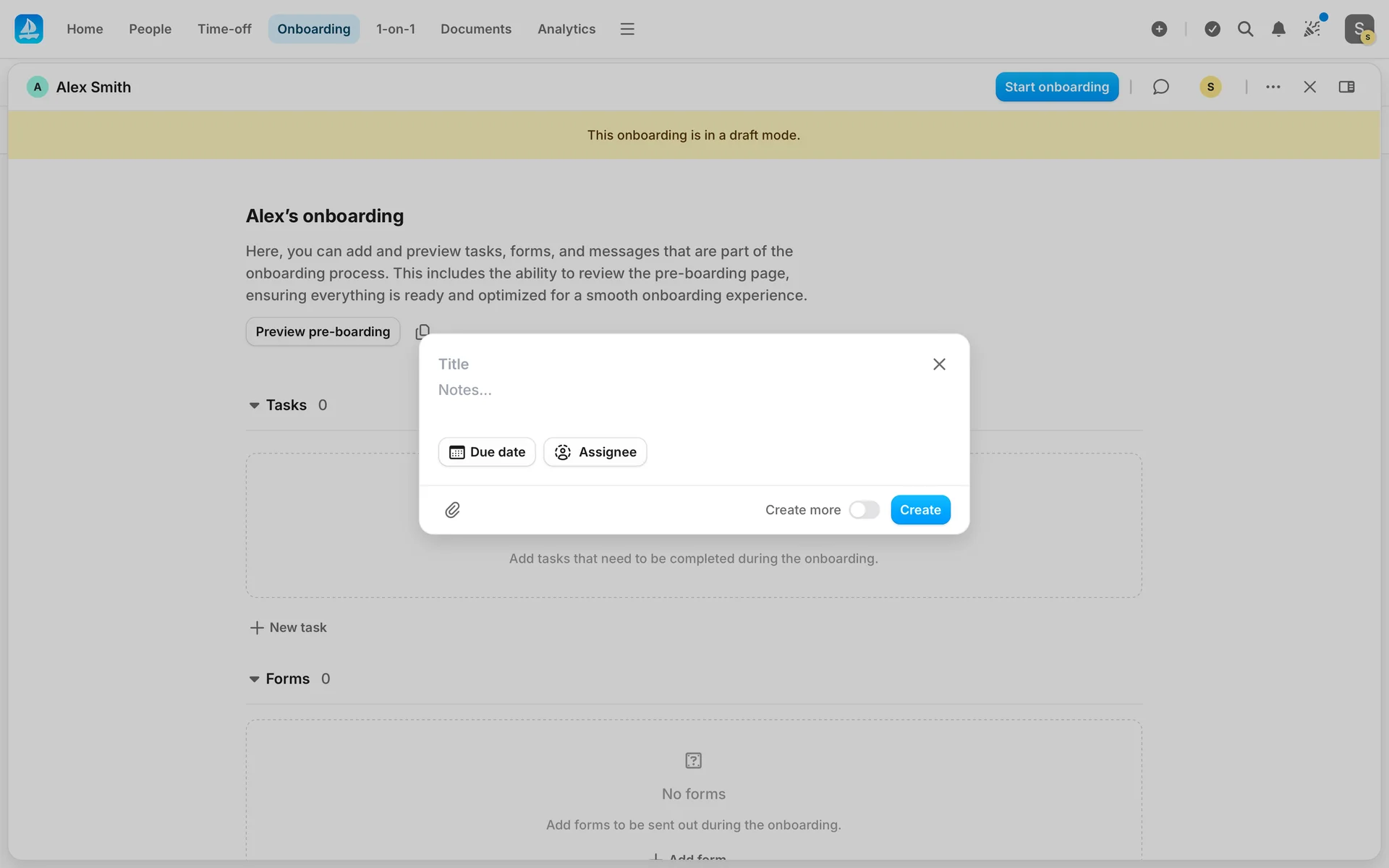The height and width of the screenshot is (868, 1389).
Task: Click the attachment paperclip icon
Action: pos(452,510)
